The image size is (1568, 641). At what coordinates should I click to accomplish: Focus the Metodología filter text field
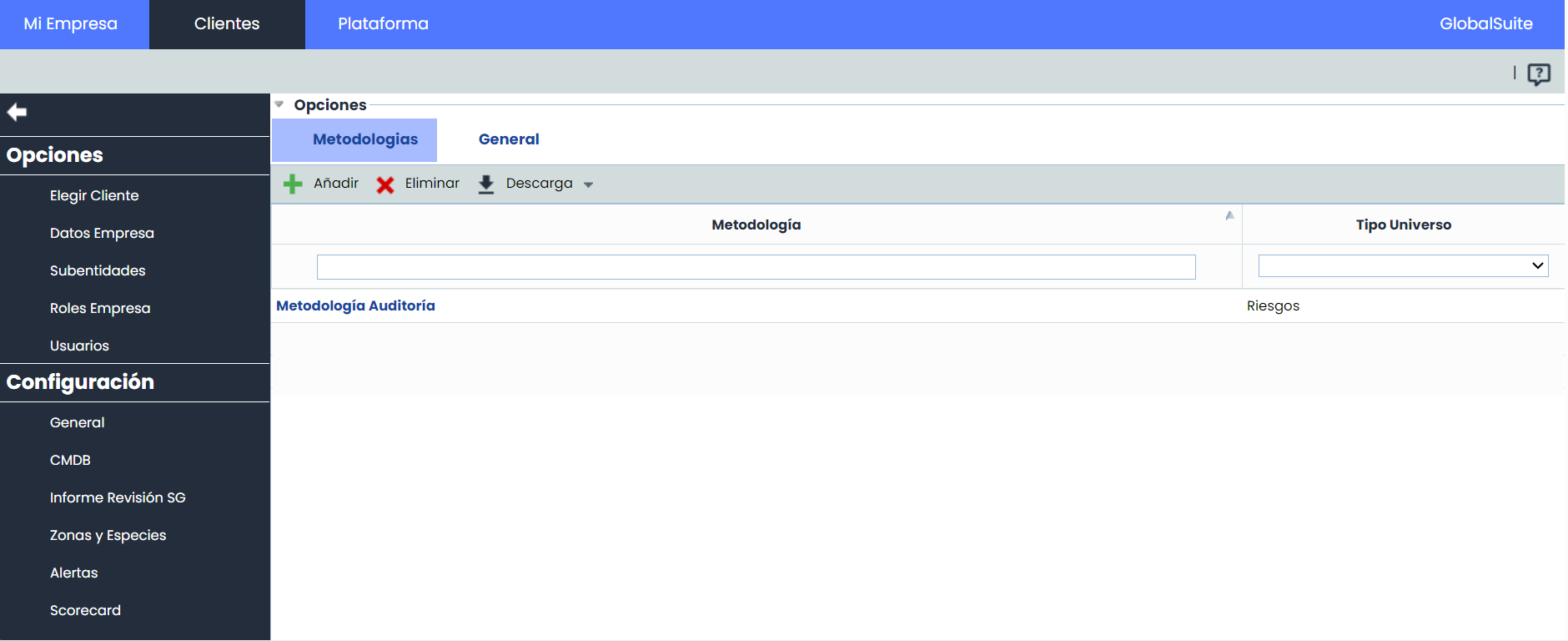(756, 267)
